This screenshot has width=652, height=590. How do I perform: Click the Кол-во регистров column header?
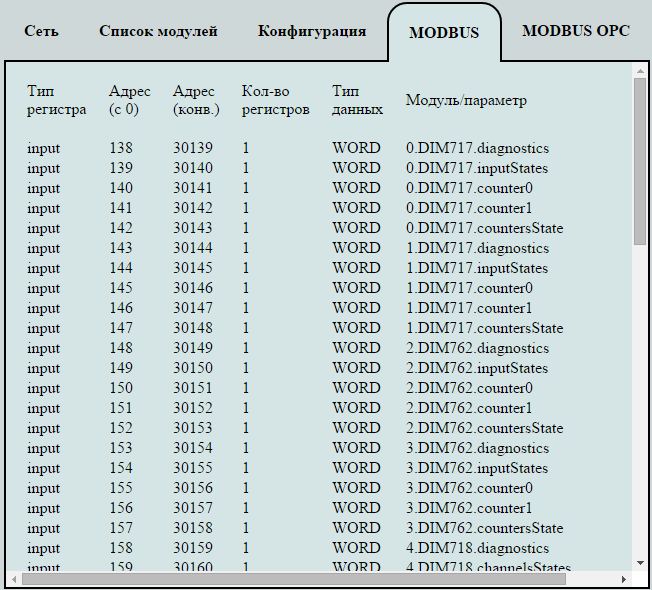point(276,100)
